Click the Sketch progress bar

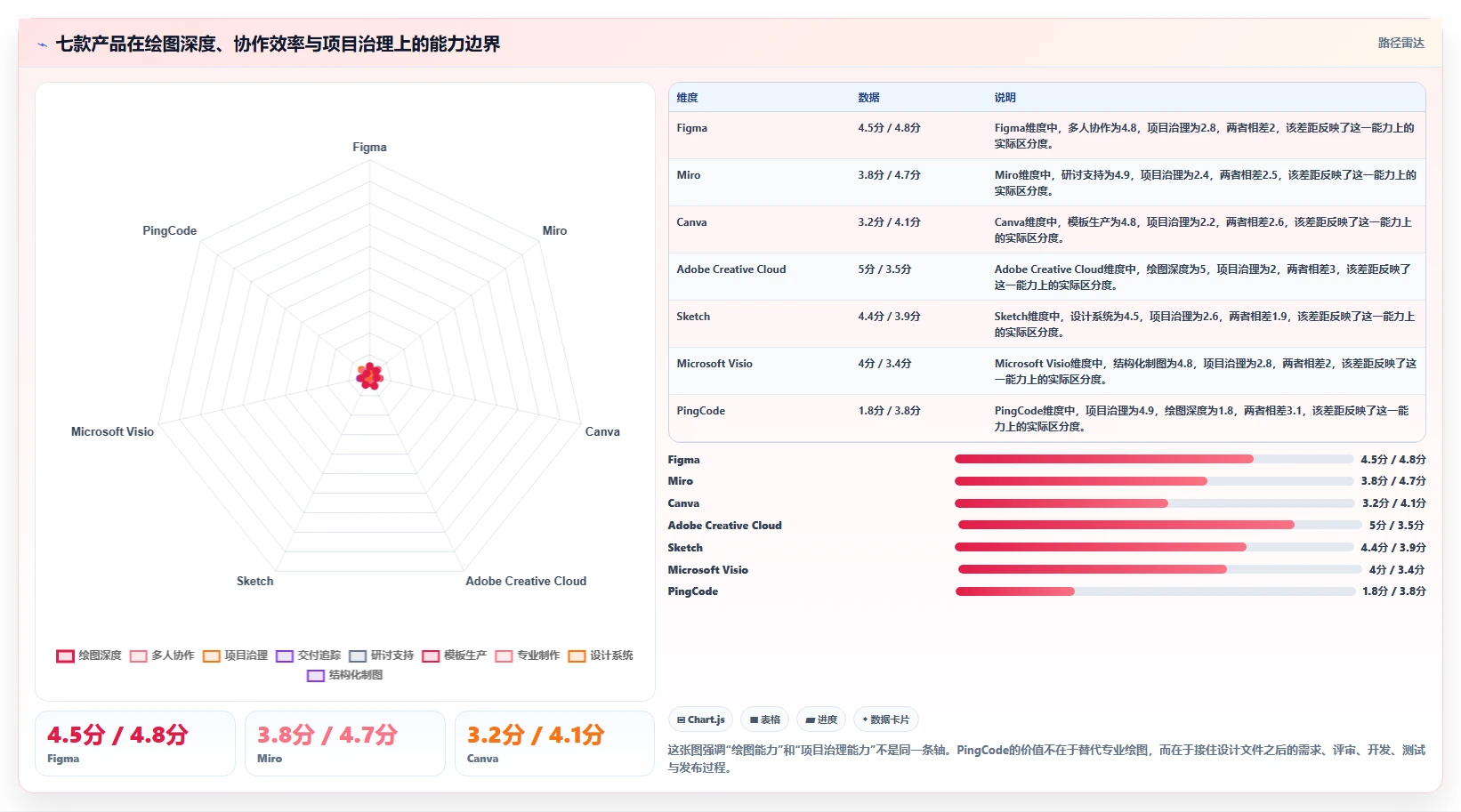[x=1154, y=548]
